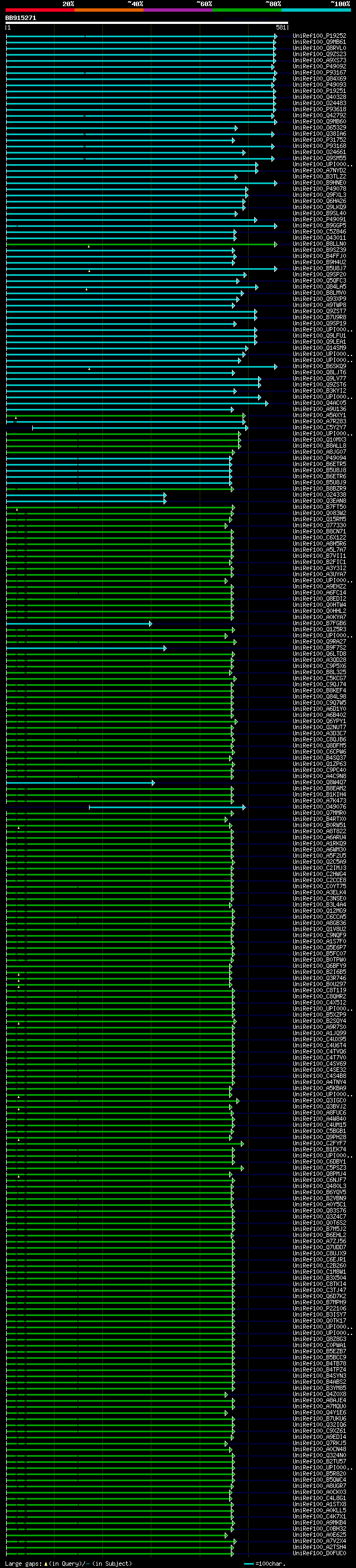This screenshot has height=1568, width=356.
Task: Open hit UniRef100_P19252
Action: 319,36
